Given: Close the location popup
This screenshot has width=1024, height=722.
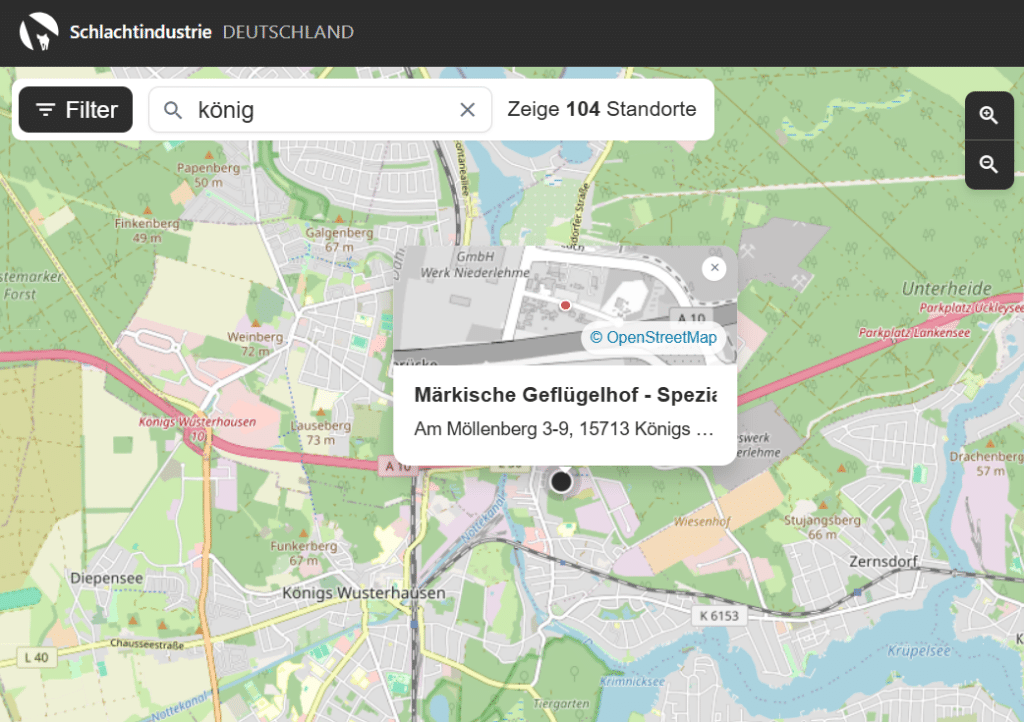Looking at the screenshot, I should [714, 268].
